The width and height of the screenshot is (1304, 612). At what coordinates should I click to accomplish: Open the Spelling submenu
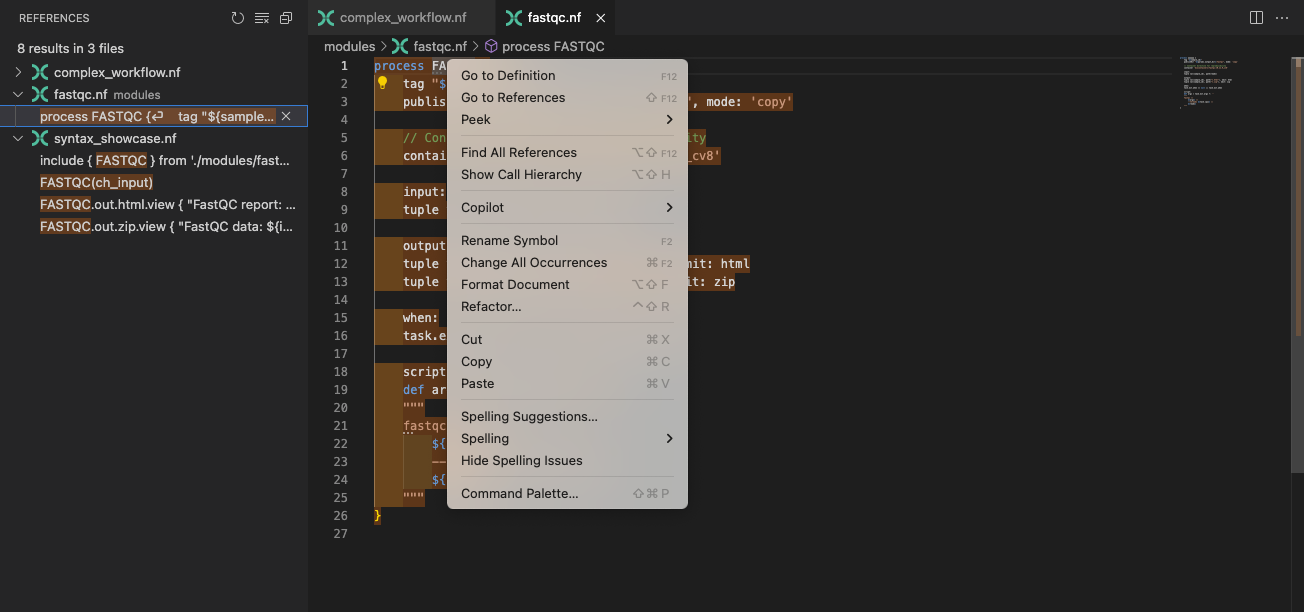pos(567,439)
